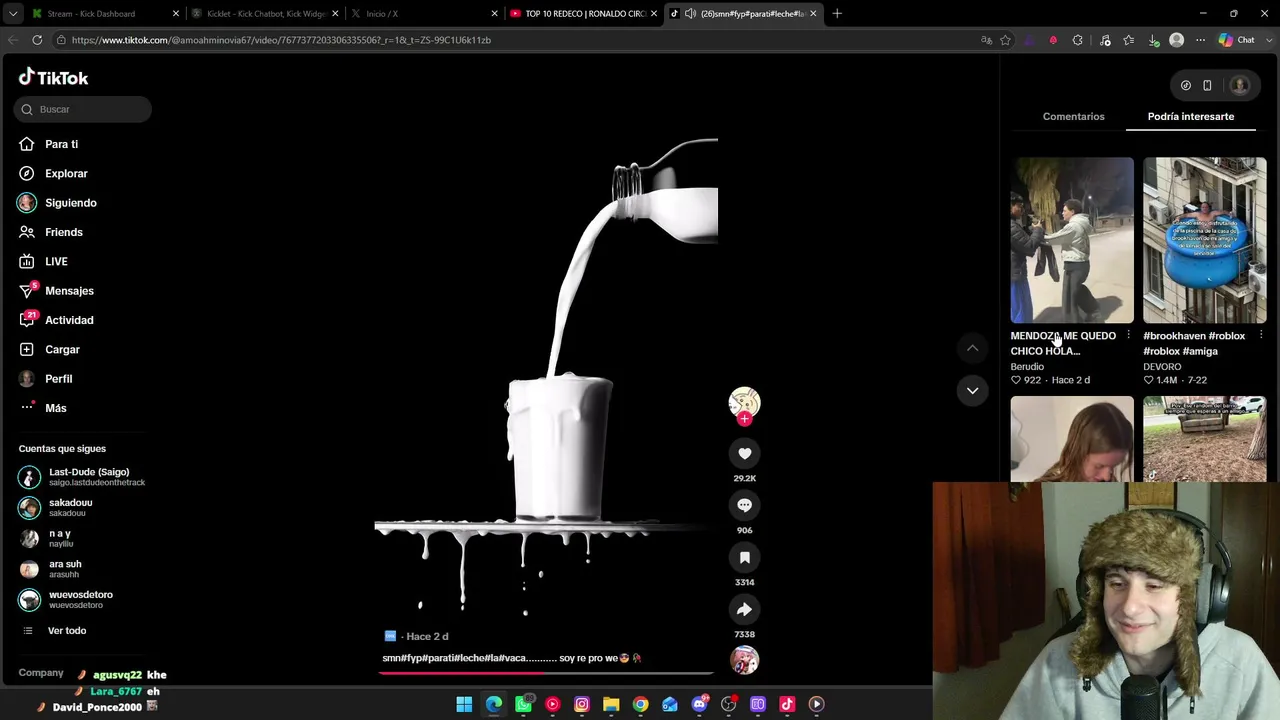Open more options for the MENDOZA video
1280x720 pixels.
1128,336
